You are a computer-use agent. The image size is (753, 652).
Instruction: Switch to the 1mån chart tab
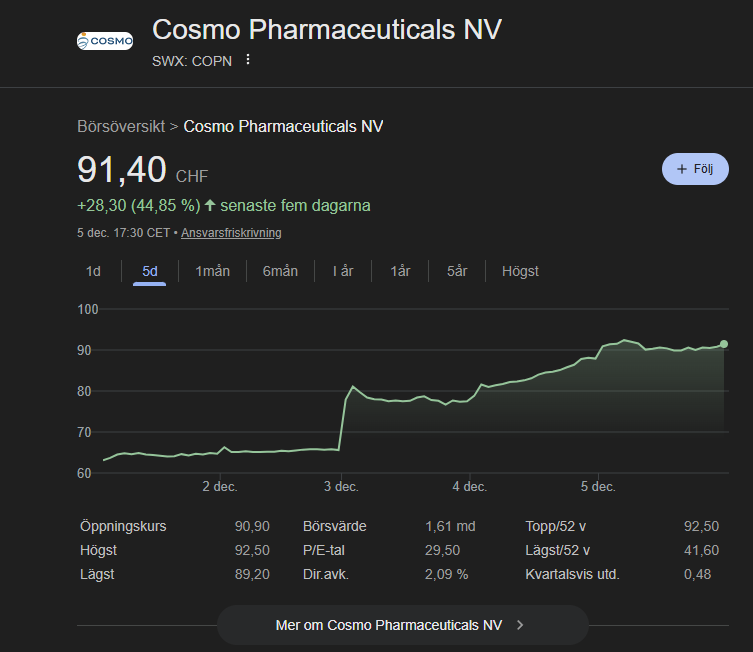212,271
